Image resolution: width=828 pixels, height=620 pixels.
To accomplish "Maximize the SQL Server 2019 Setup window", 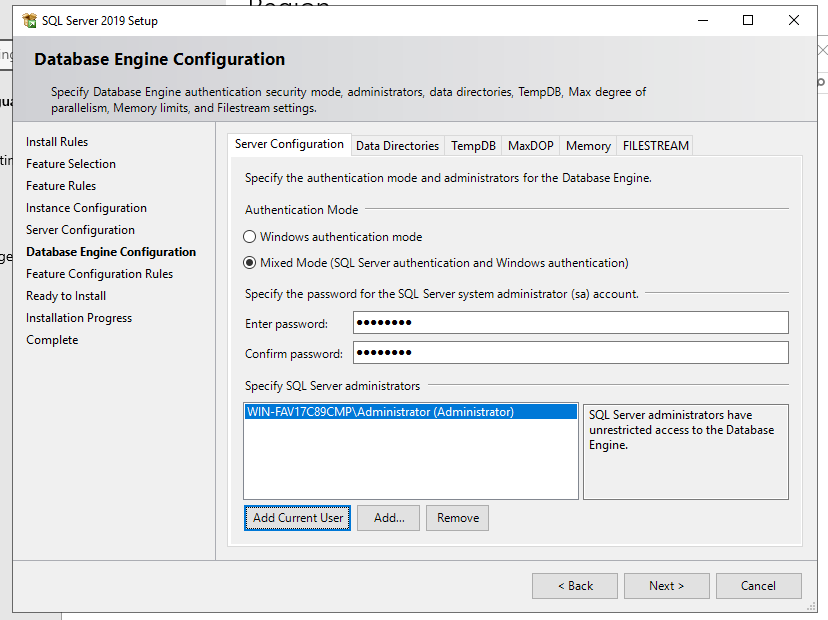I will pos(748,21).
